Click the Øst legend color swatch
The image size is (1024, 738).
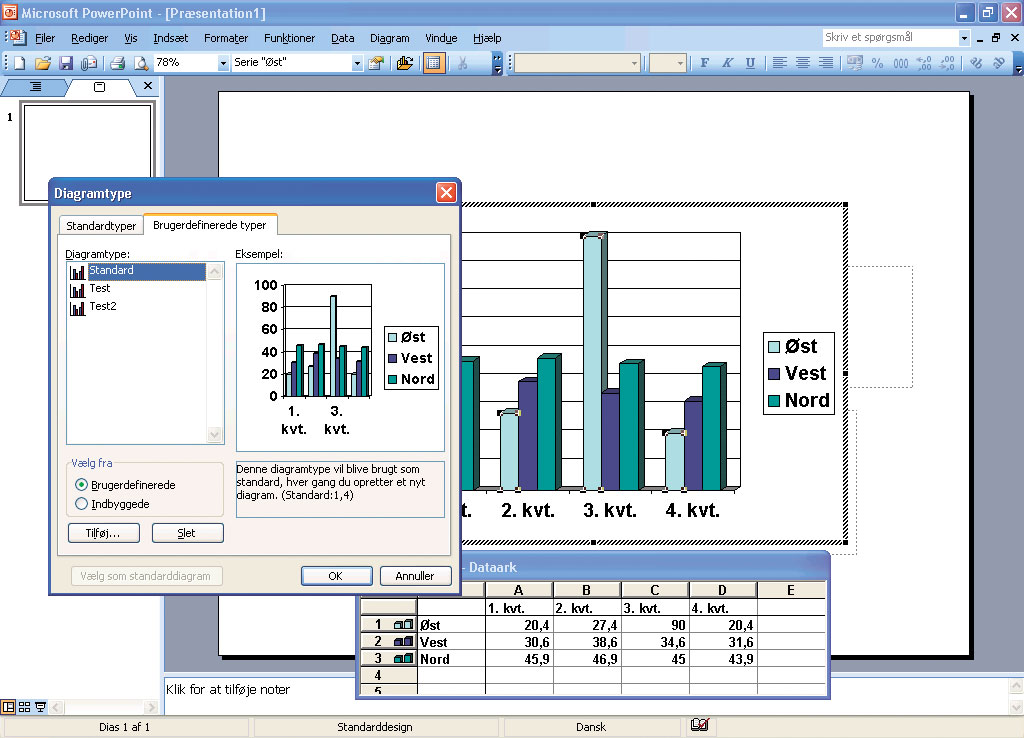(774, 347)
